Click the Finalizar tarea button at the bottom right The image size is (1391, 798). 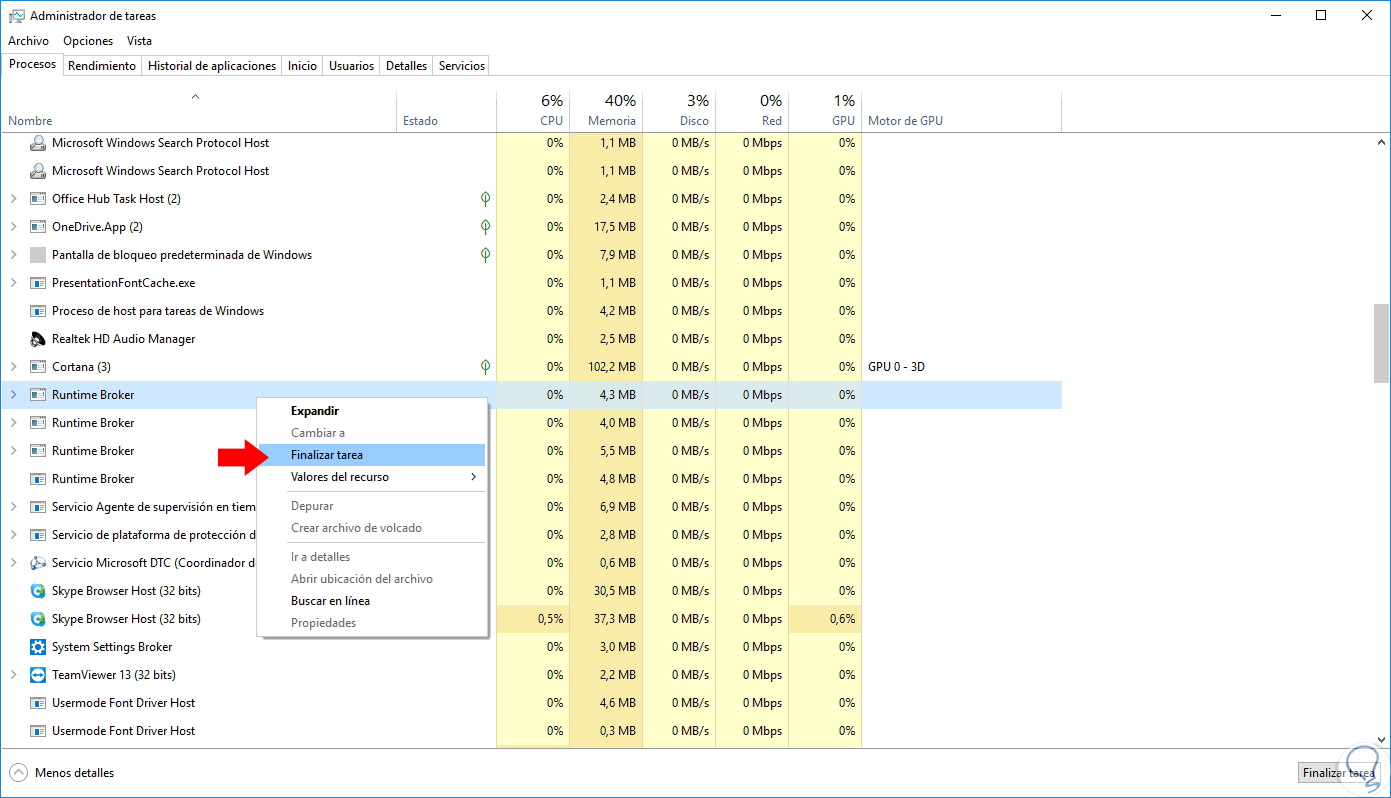pos(1338,773)
